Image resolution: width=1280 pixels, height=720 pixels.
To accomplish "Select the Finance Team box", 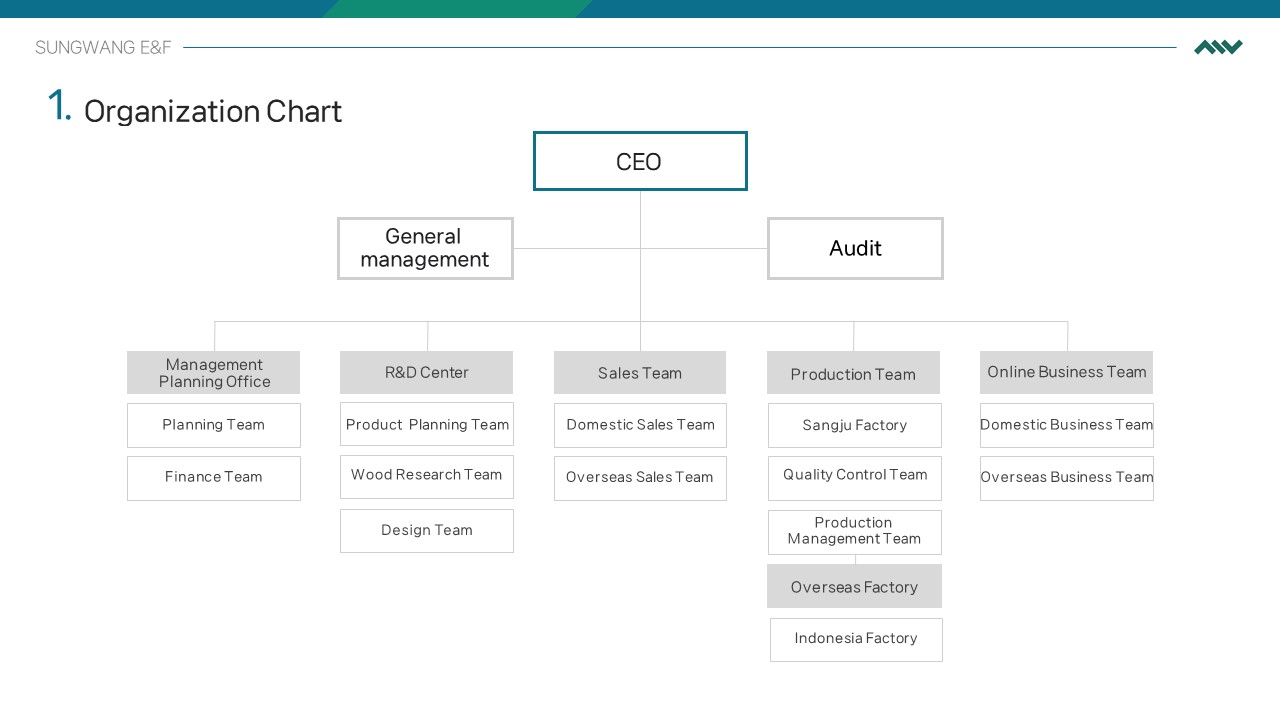I will pos(214,478).
